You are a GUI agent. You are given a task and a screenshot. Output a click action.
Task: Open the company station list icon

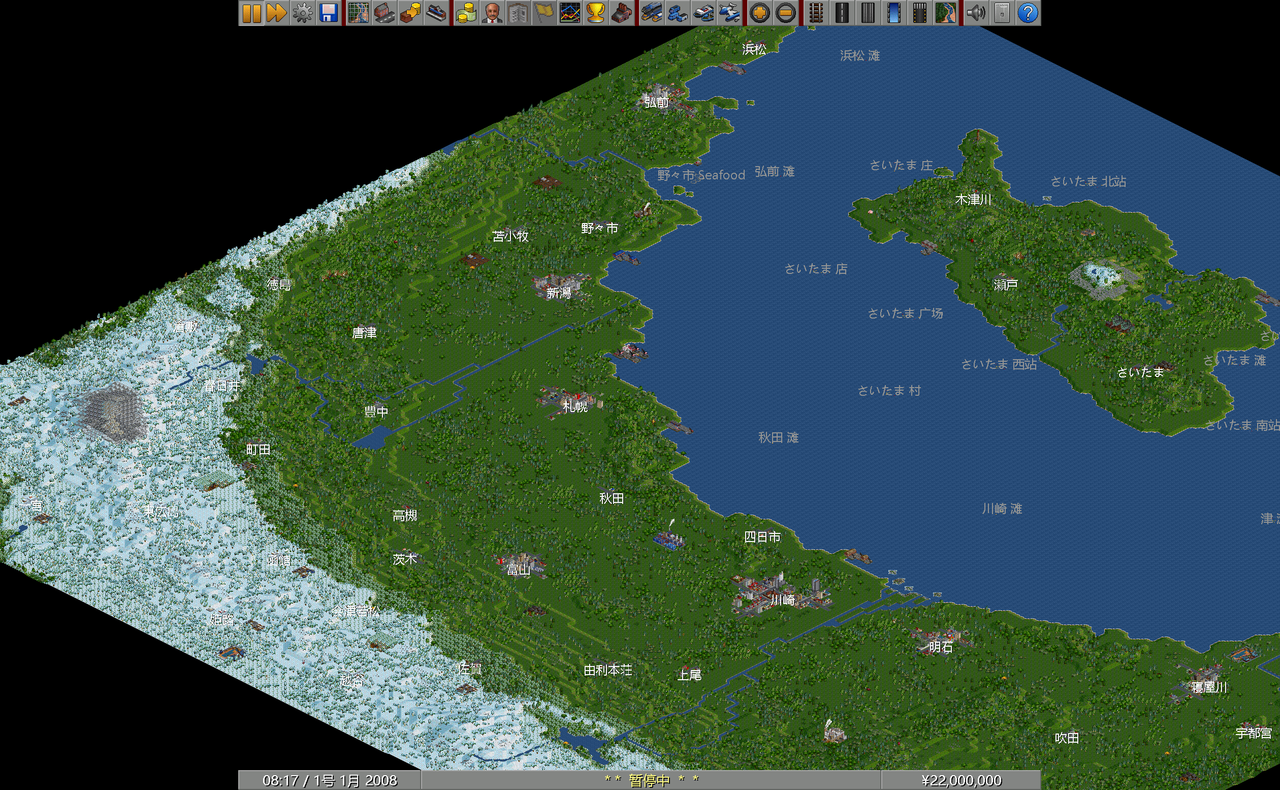pos(436,13)
